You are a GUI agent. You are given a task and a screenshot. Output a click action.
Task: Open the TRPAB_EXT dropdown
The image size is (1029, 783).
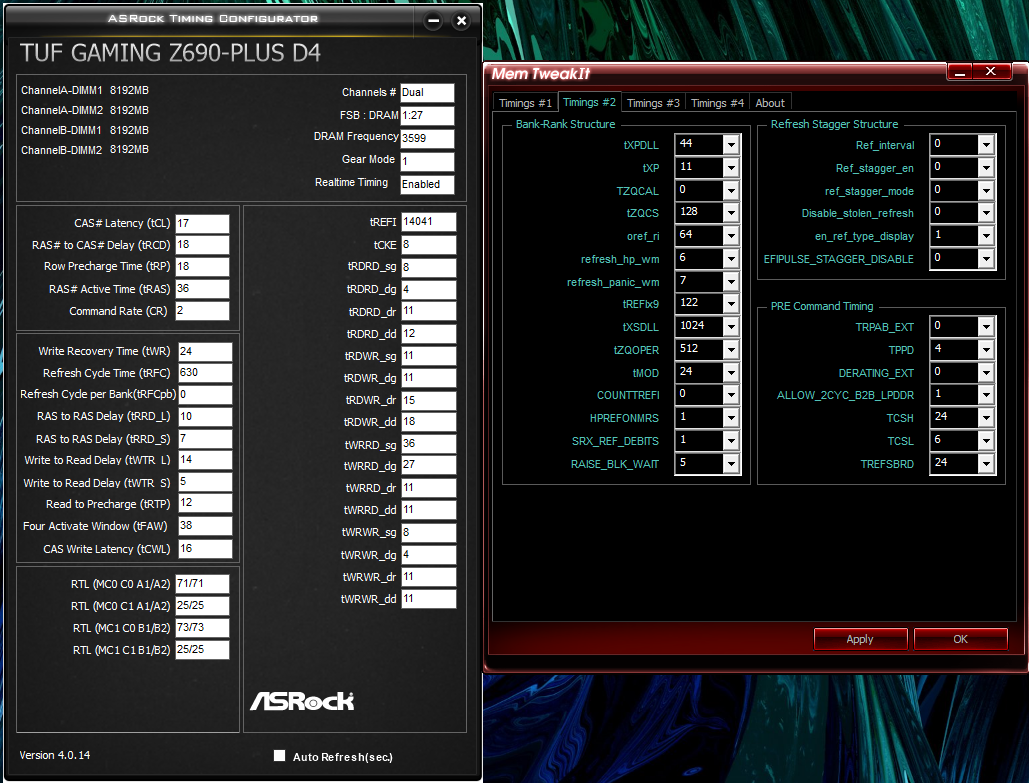pos(986,327)
